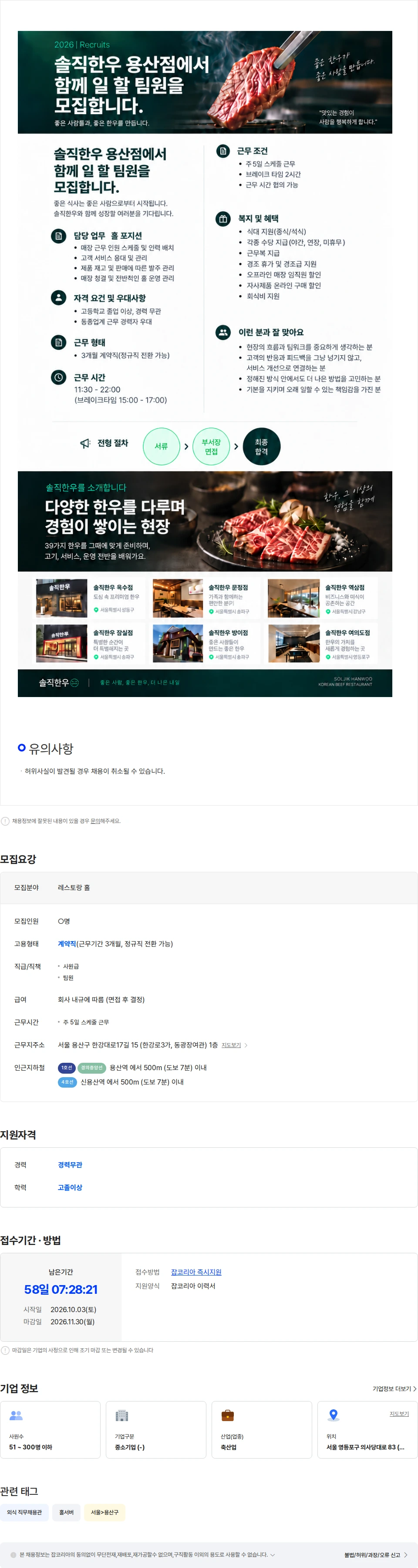Select the 외식 직무채용관 tag

pos(24,1512)
